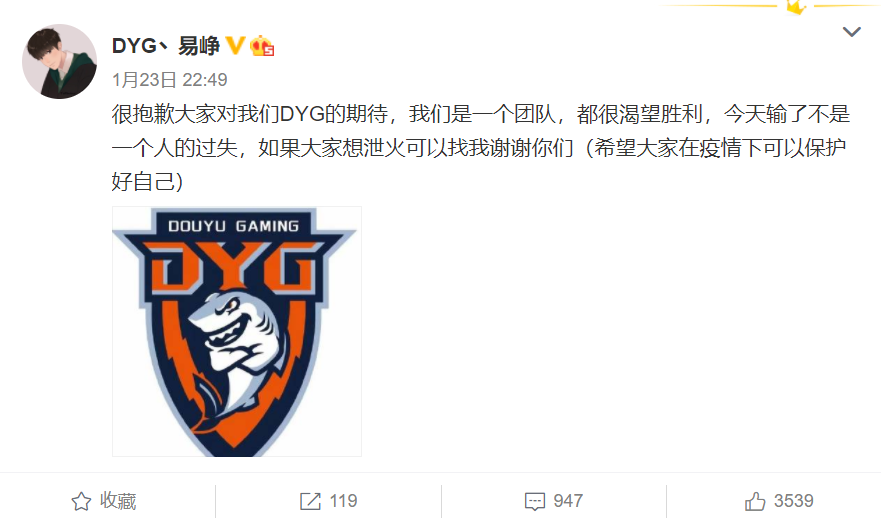
Task: Click the 收藏 label
Action: (x=118, y=501)
